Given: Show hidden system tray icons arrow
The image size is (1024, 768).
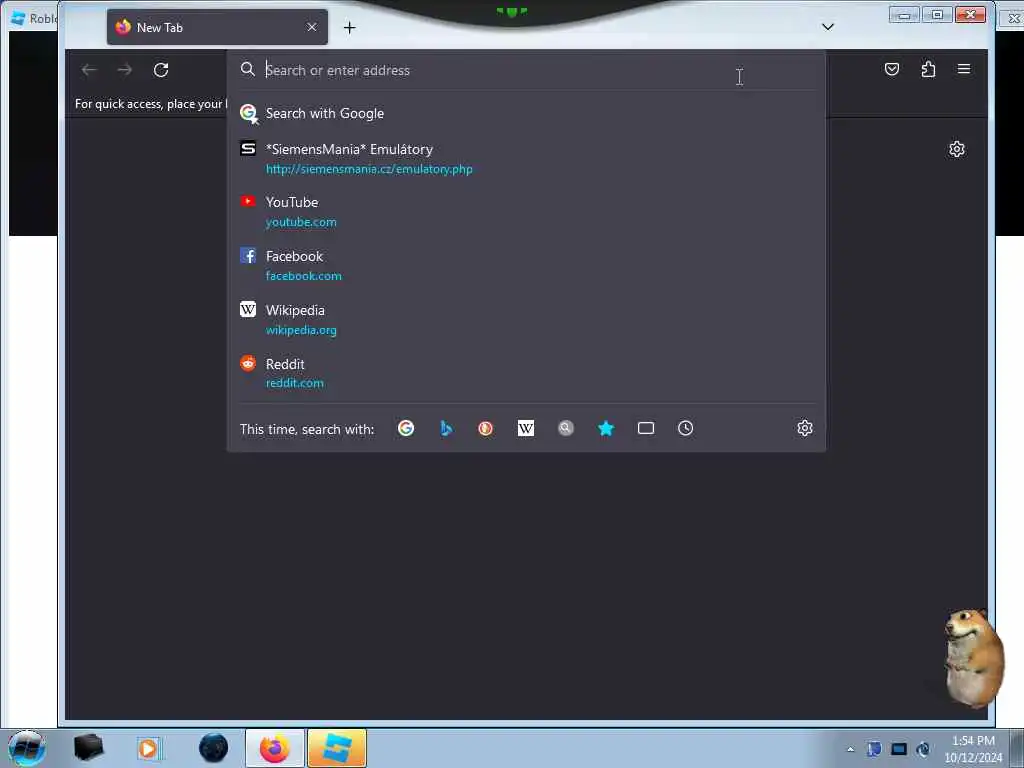Looking at the screenshot, I should [x=850, y=749].
